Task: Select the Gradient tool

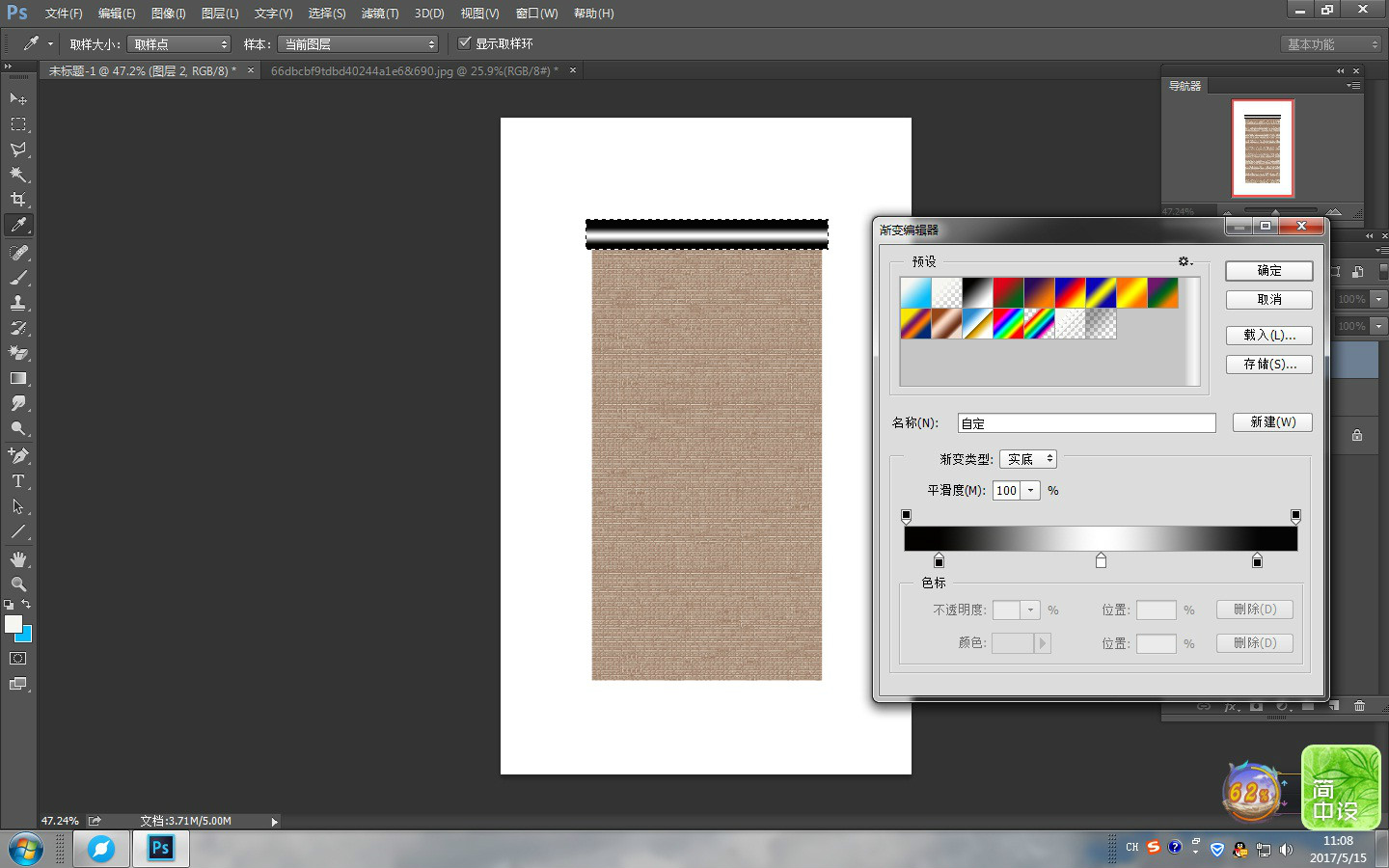Action: click(18, 378)
